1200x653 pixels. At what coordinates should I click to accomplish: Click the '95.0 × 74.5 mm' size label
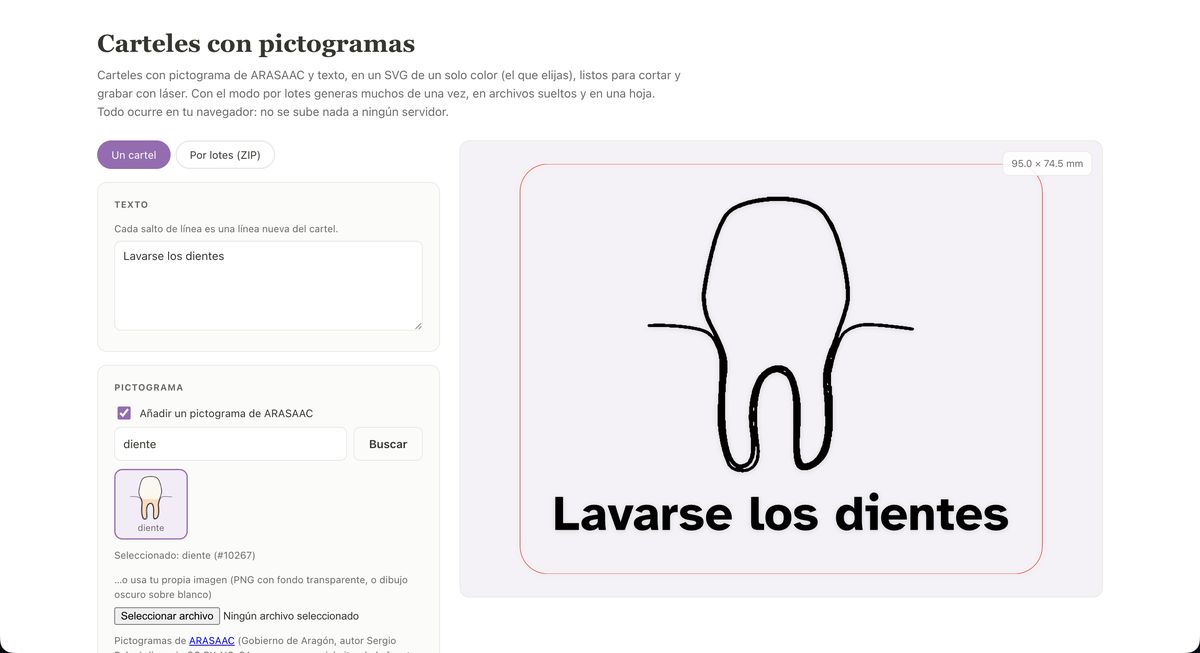[1047, 163]
